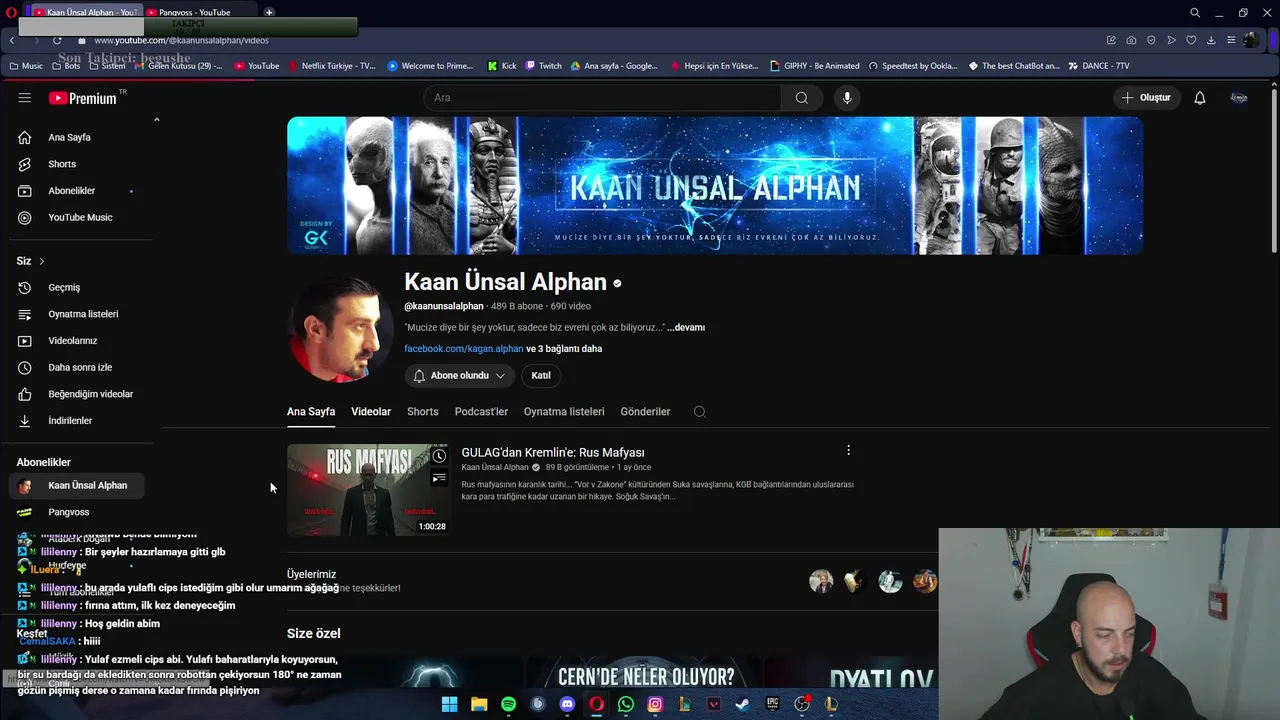This screenshot has width=1280, height=720.
Task: Open Oynatma listeleri in sidebar
Action: click(x=82, y=314)
